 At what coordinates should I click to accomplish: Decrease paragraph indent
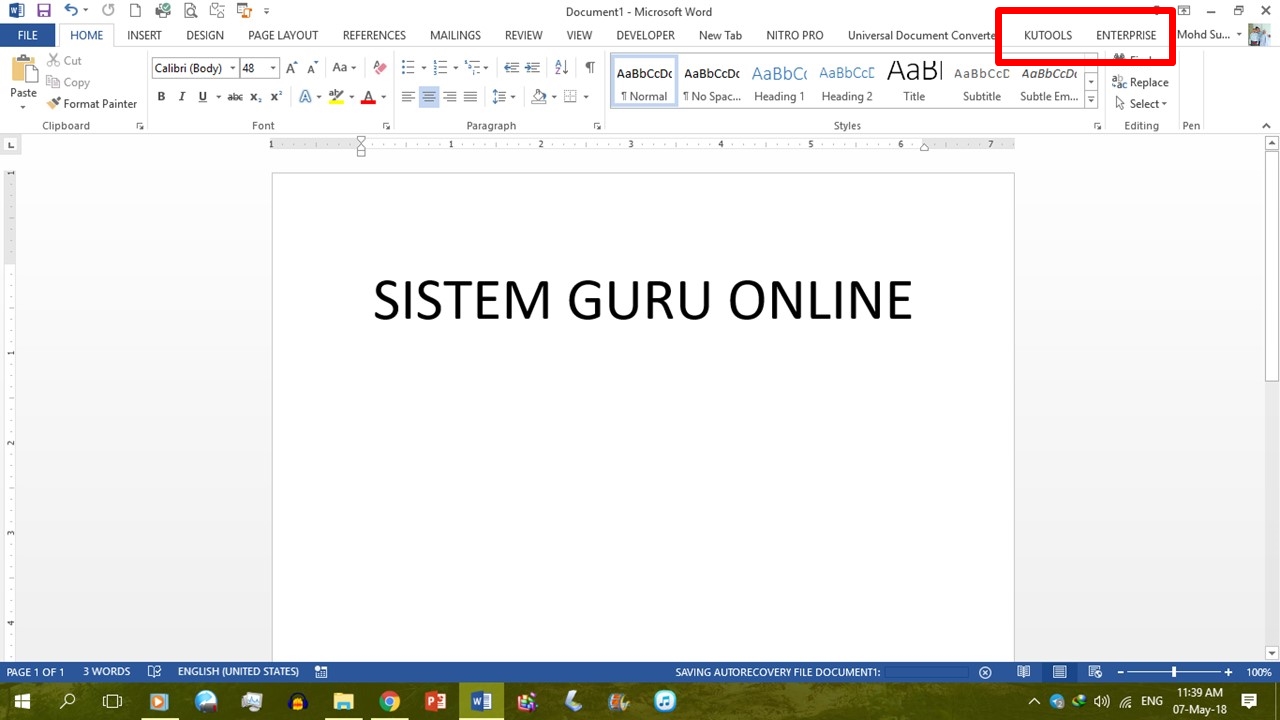point(511,68)
